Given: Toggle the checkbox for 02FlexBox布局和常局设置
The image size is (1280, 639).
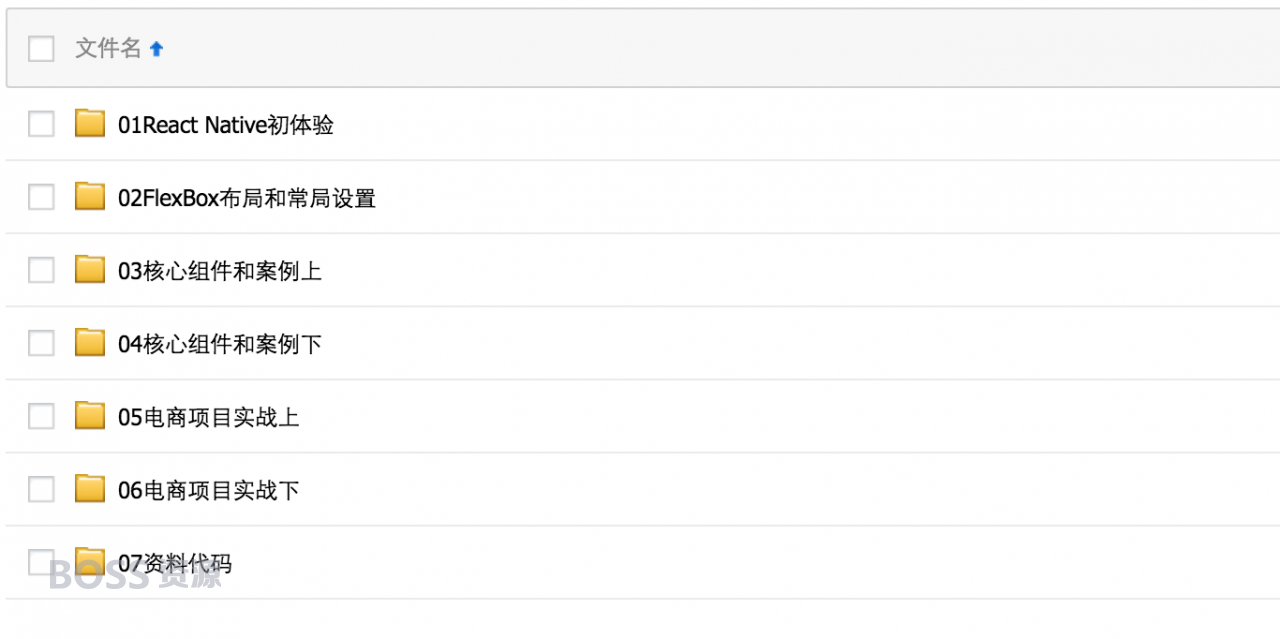Looking at the screenshot, I should click(x=41, y=197).
